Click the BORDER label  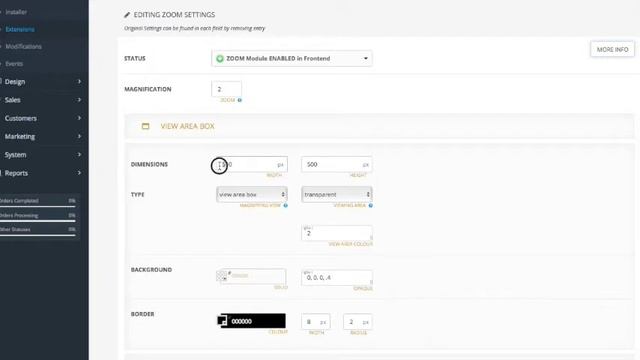pyautogui.click(x=142, y=314)
